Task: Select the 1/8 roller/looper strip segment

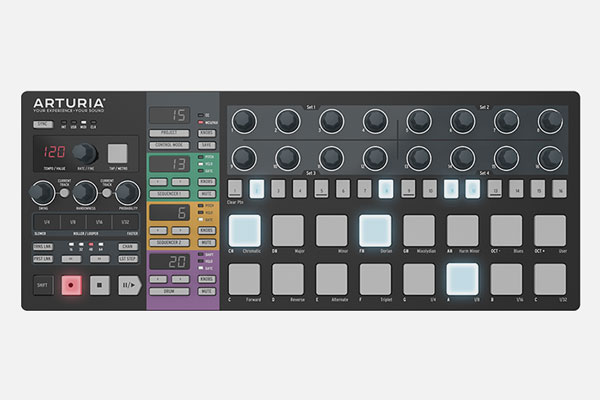Action: tap(73, 222)
